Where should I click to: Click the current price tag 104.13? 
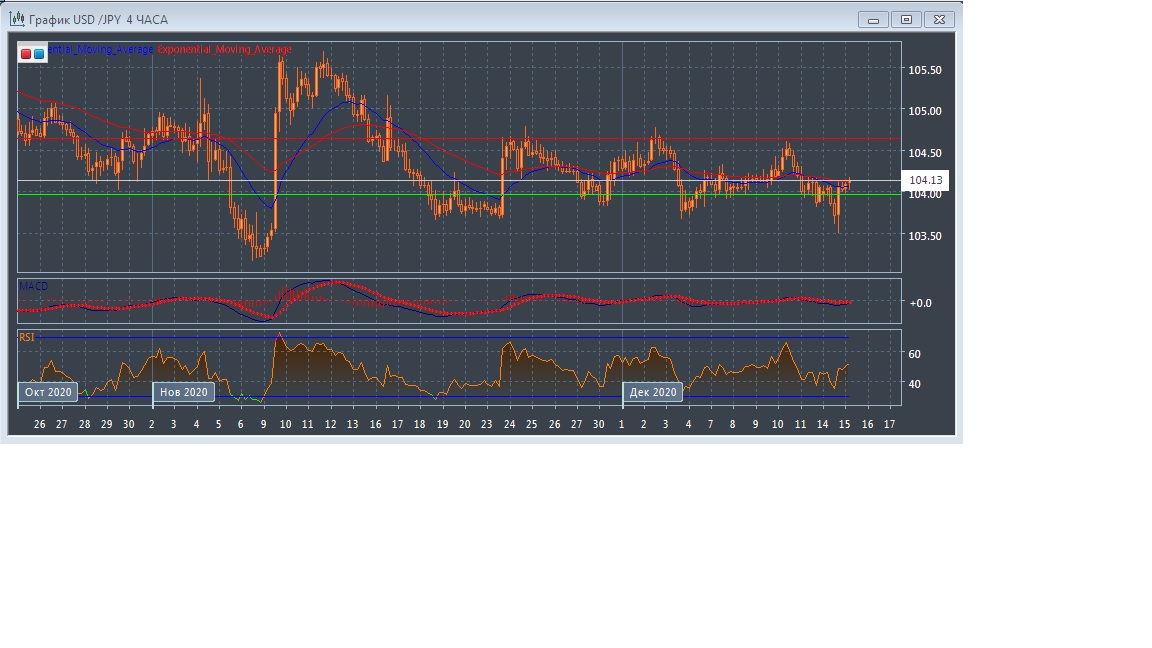(925, 181)
